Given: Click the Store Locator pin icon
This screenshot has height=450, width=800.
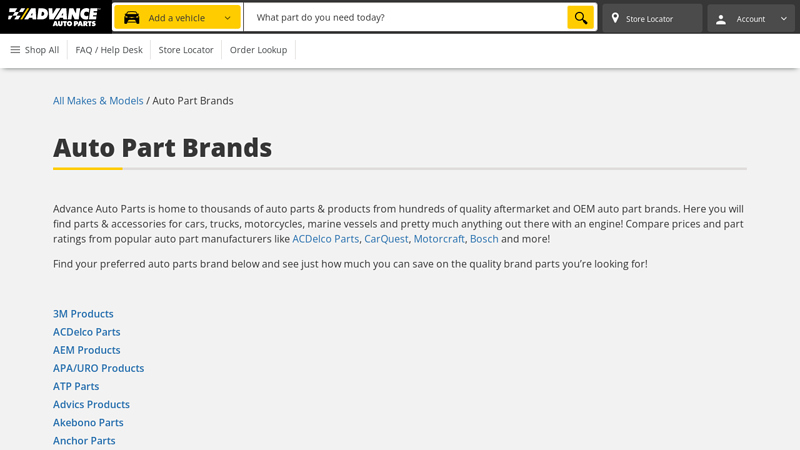Looking at the screenshot, I should tap(615, 18).
